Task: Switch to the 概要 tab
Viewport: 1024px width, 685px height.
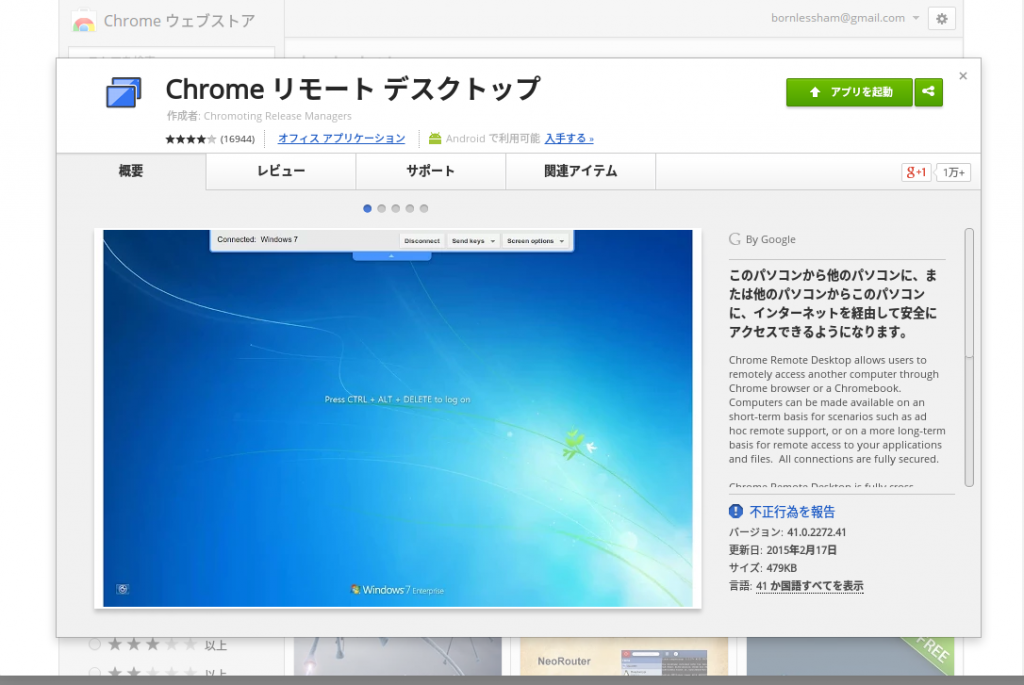Action: click(131, 171)
